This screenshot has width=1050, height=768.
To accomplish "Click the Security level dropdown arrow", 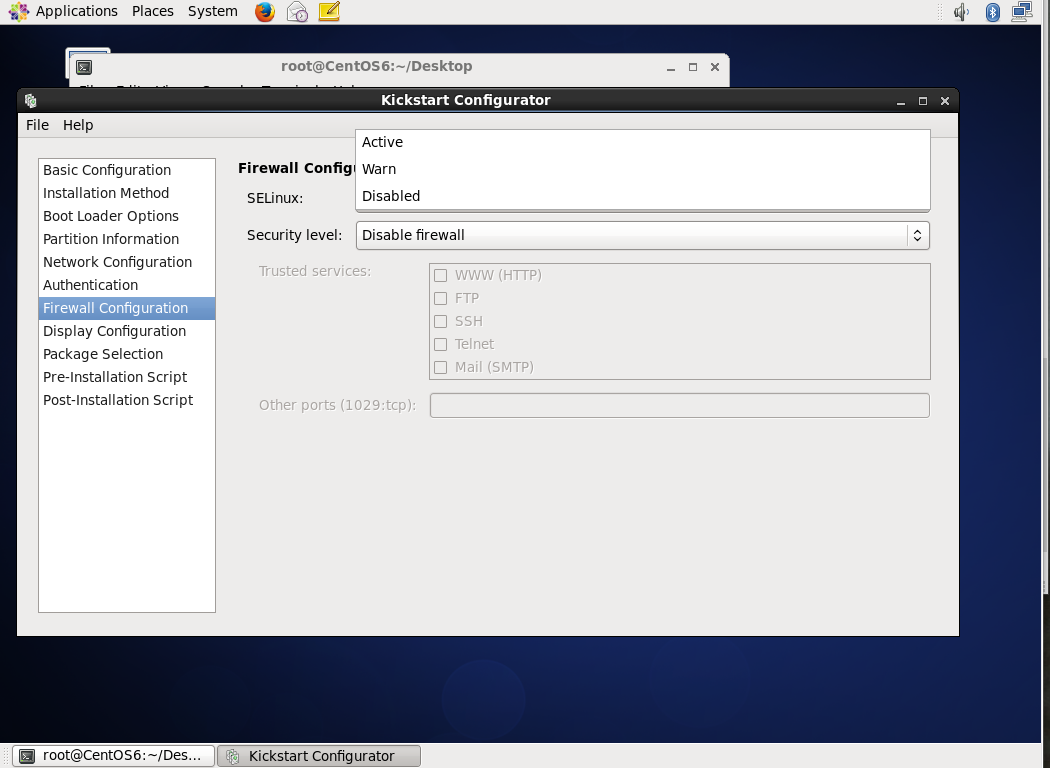I will point(917,235).
